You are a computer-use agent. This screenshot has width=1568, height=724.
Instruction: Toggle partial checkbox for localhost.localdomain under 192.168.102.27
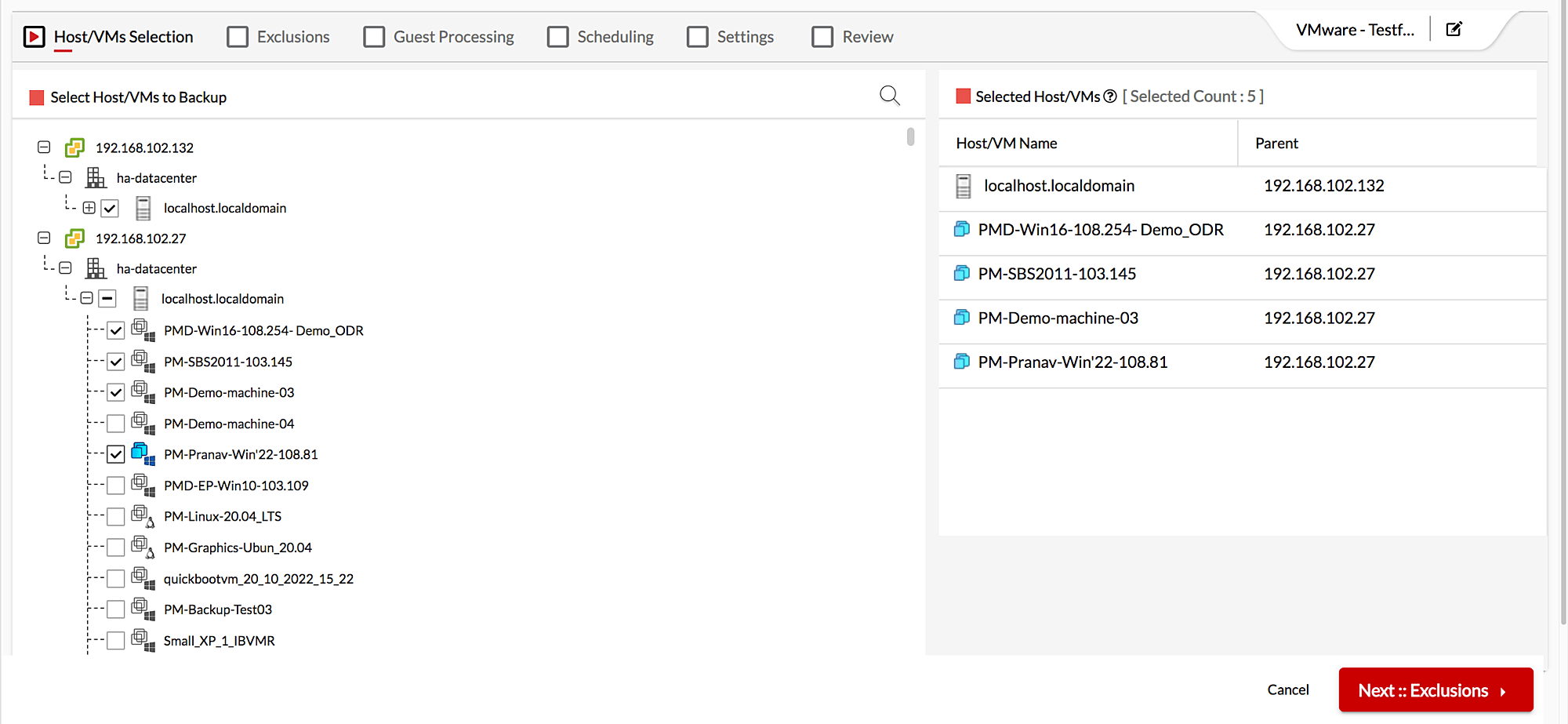(x=107, y=299)
